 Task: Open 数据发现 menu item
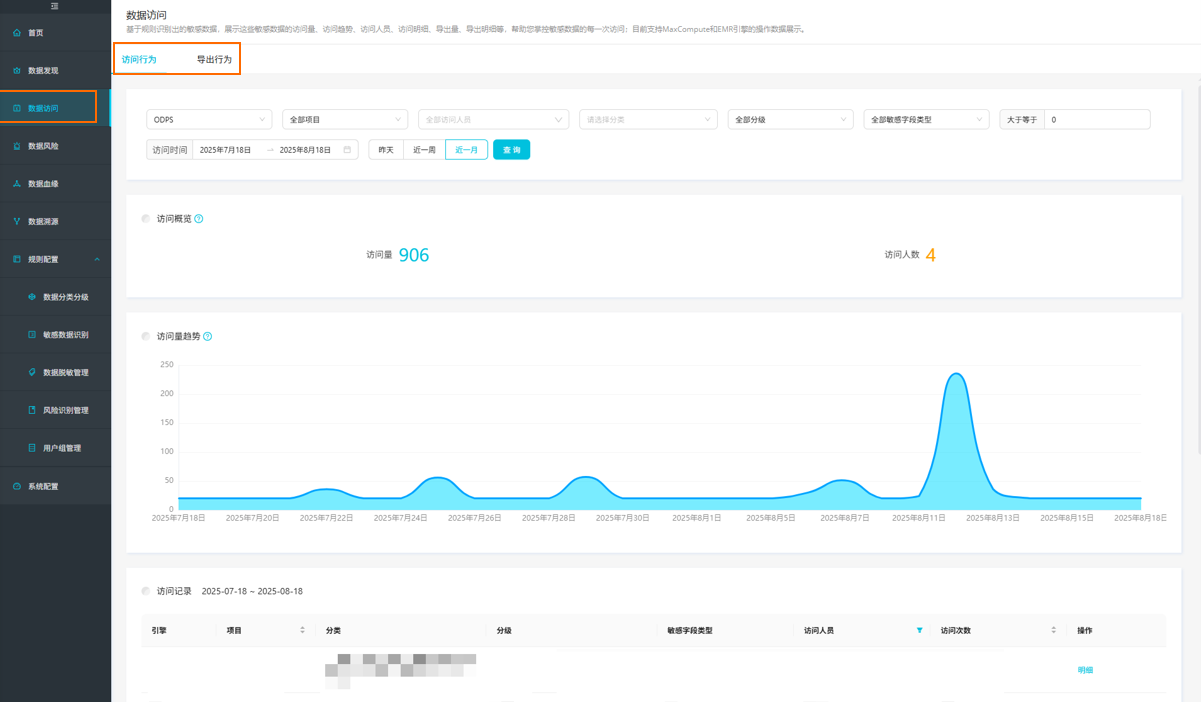click(x=55, y=71)
